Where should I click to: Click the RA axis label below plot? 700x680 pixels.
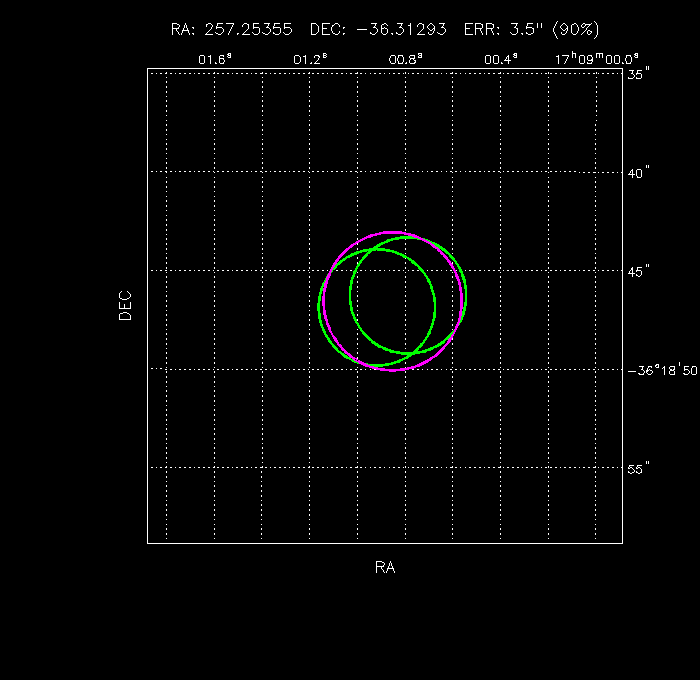tap(385, 568)
